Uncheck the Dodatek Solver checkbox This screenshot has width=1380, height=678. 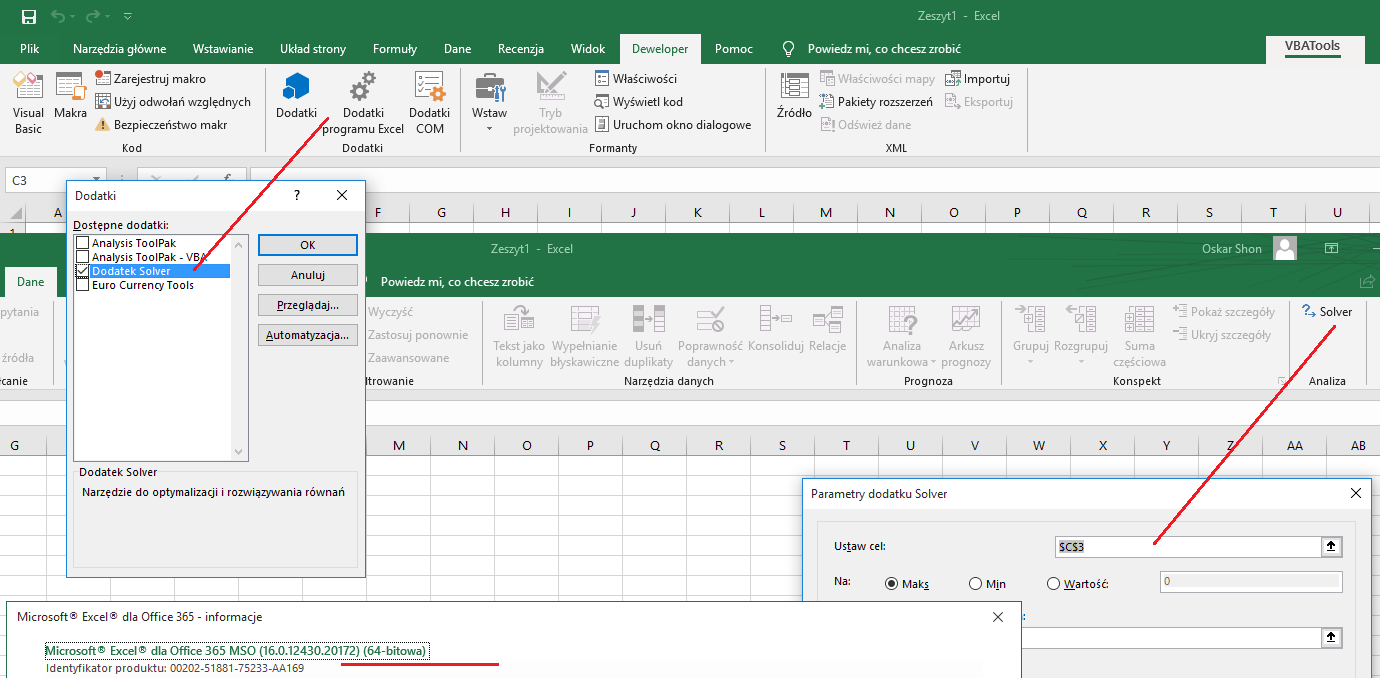pos(82,271)
